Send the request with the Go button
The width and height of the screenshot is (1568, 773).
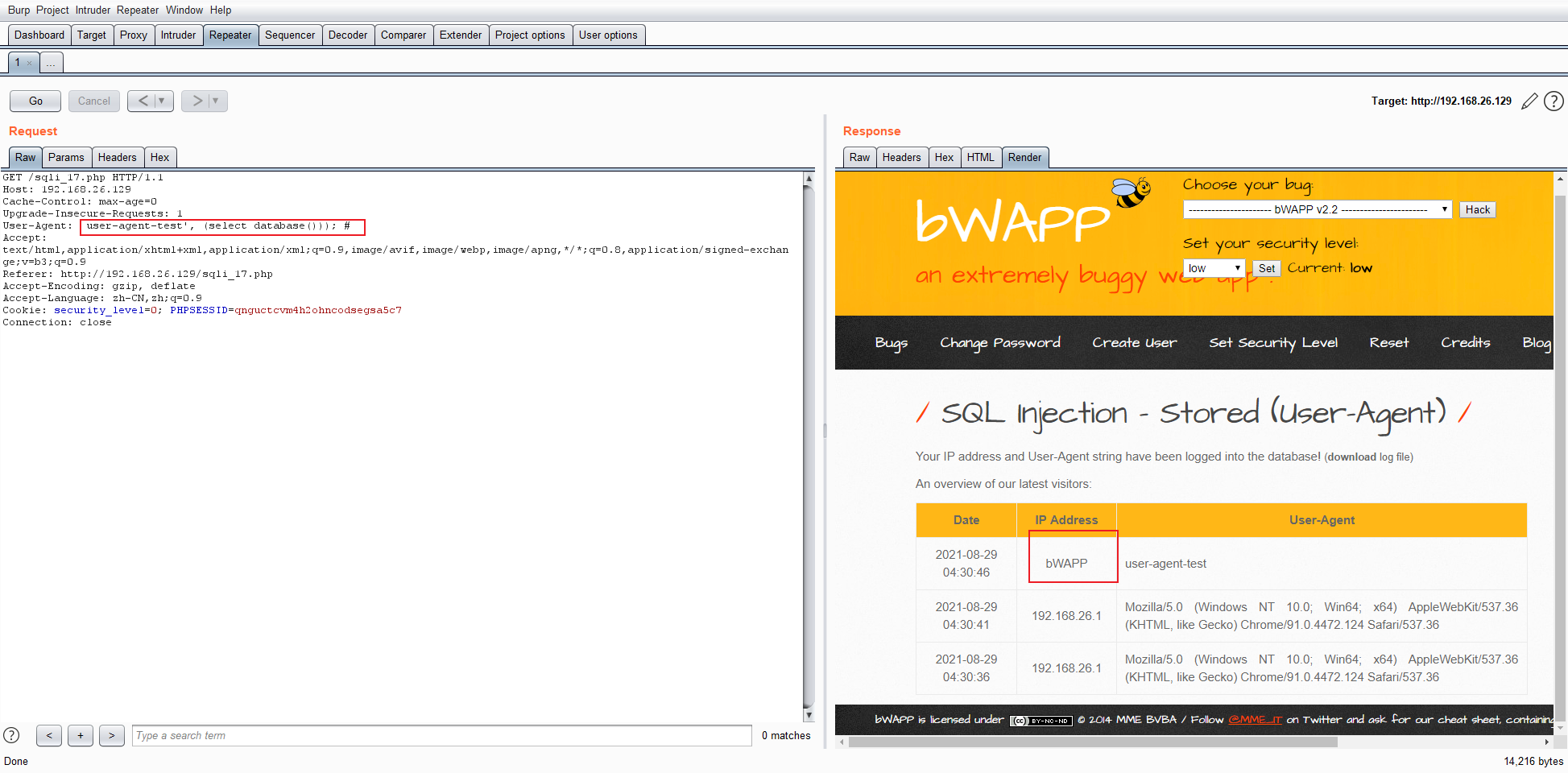pyautogui.click(x=35, y=101)
